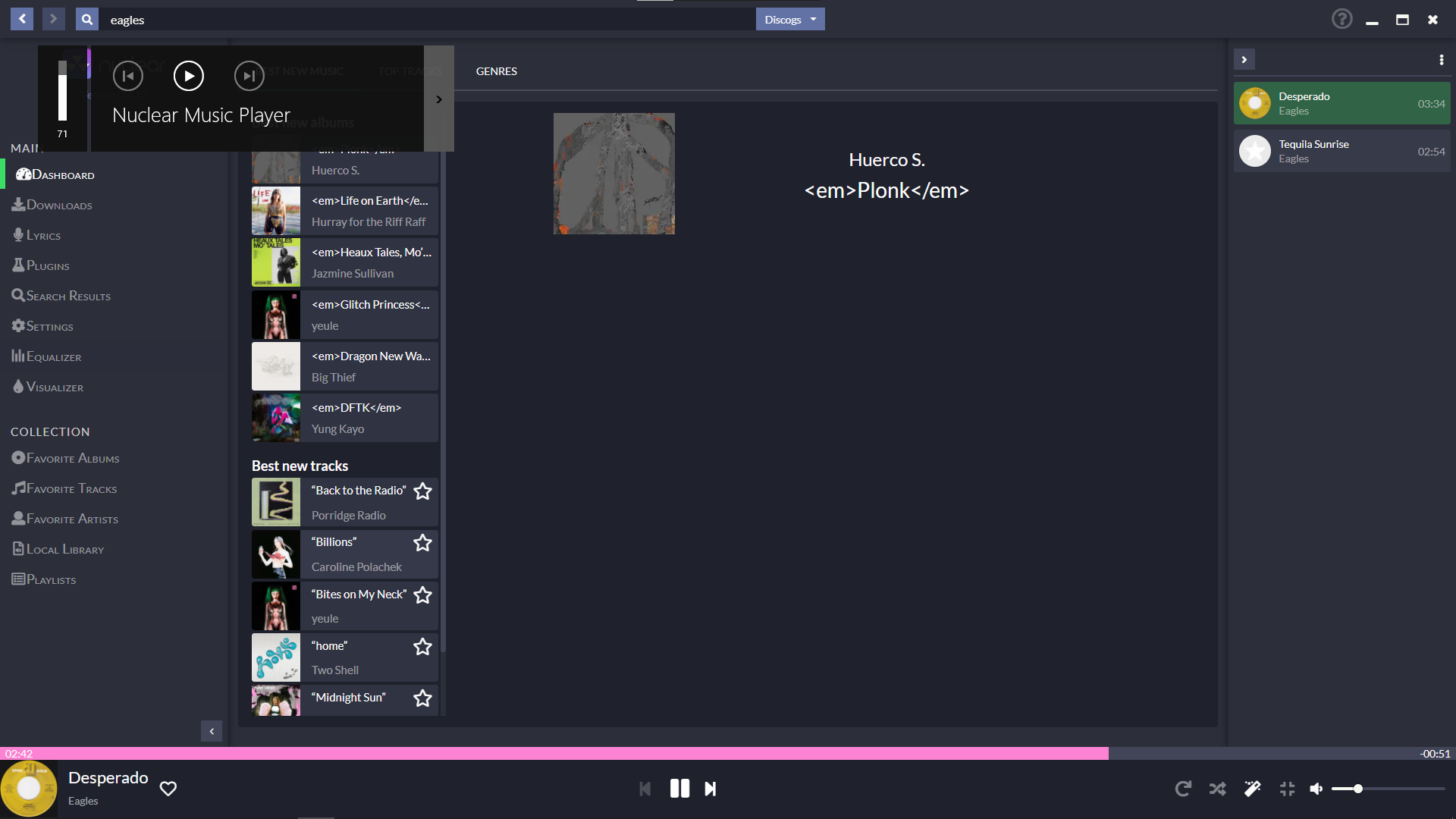Click the search magnifier icon
Screen dimensions: 1456x819
pyautogui.click(x=87, y=20)
